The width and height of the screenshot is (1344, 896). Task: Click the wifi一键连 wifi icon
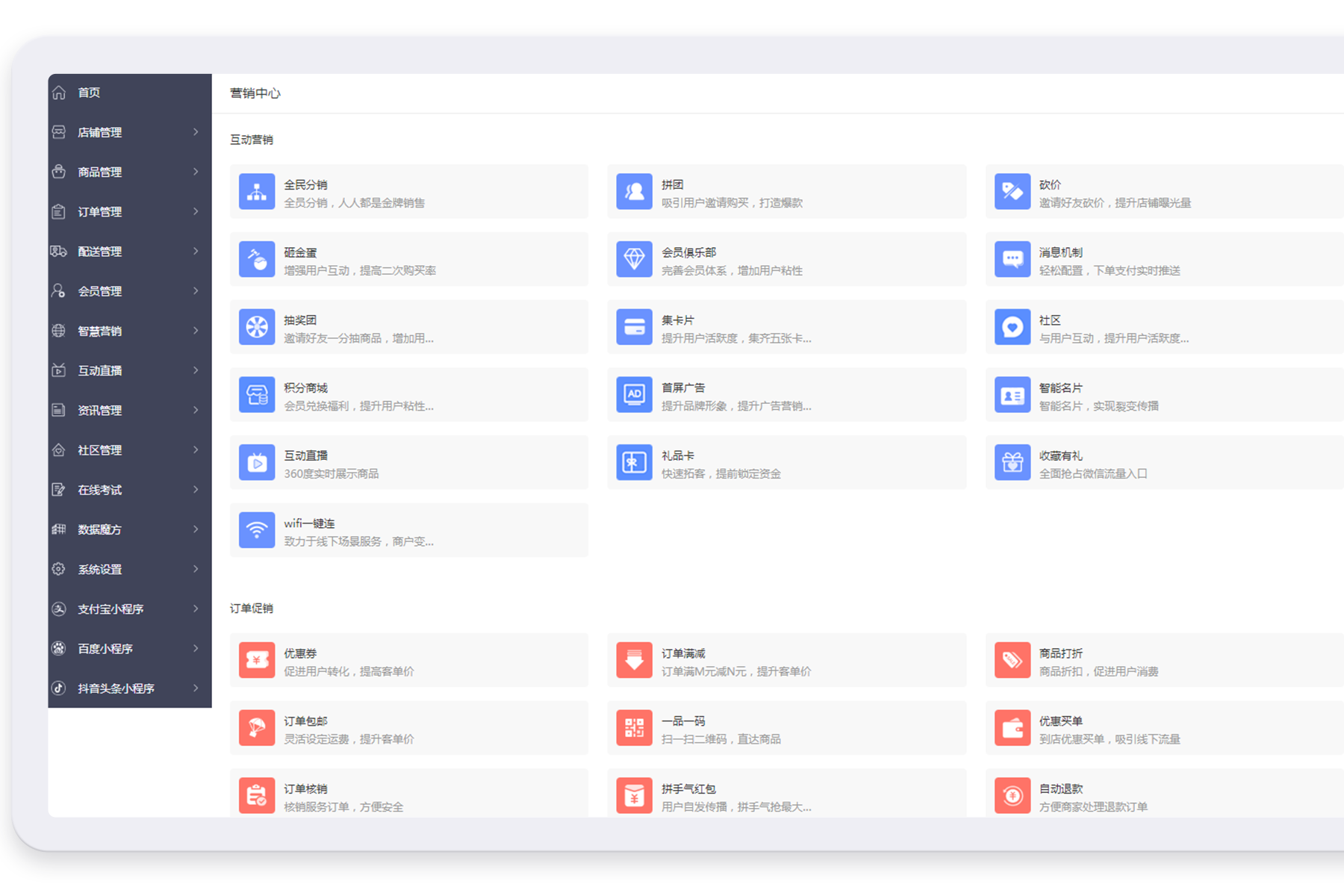257,530
